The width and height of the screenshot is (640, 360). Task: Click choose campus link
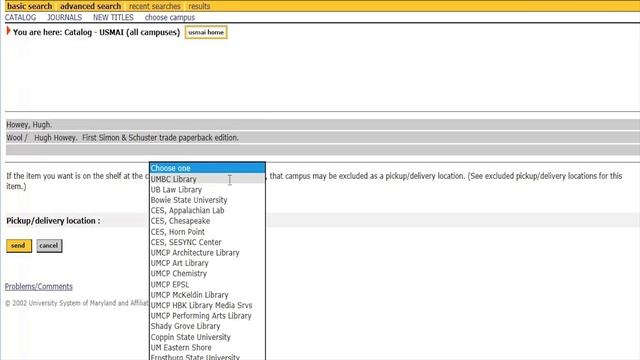click(170, 18)
